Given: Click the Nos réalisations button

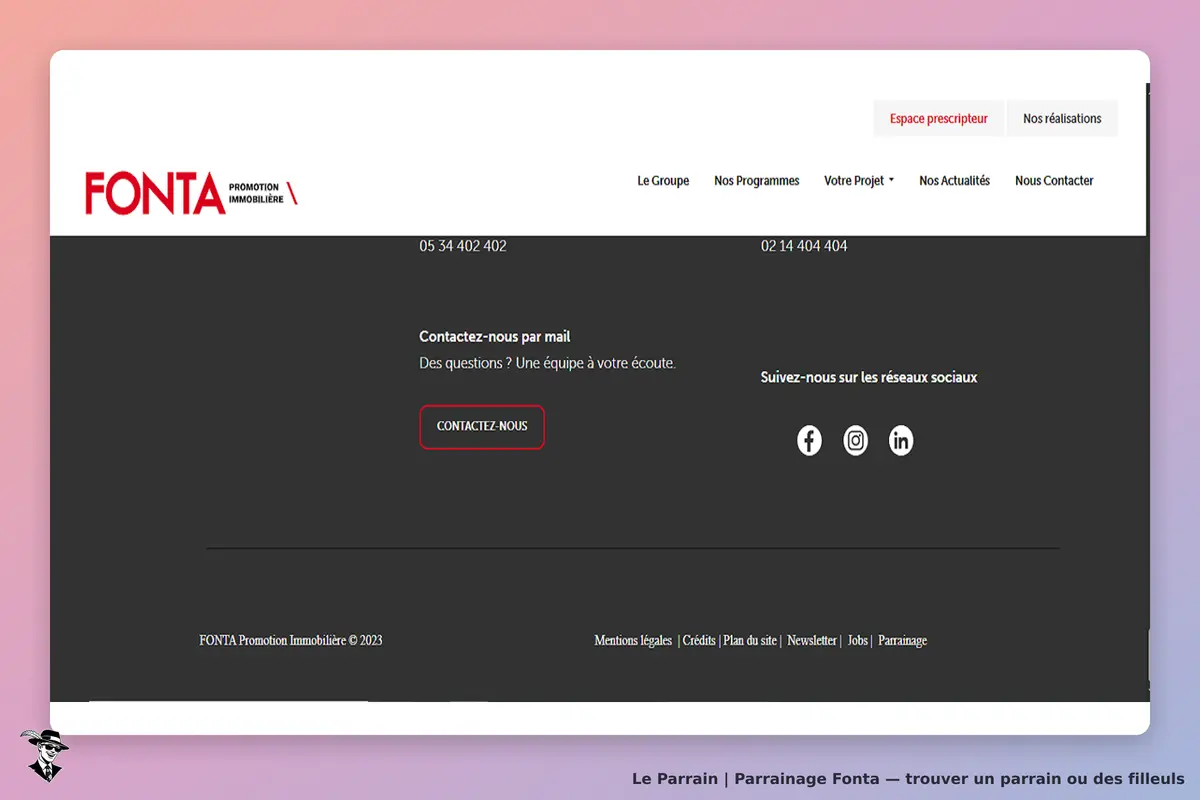Looking at the screenshot, I should [1062, 118].
